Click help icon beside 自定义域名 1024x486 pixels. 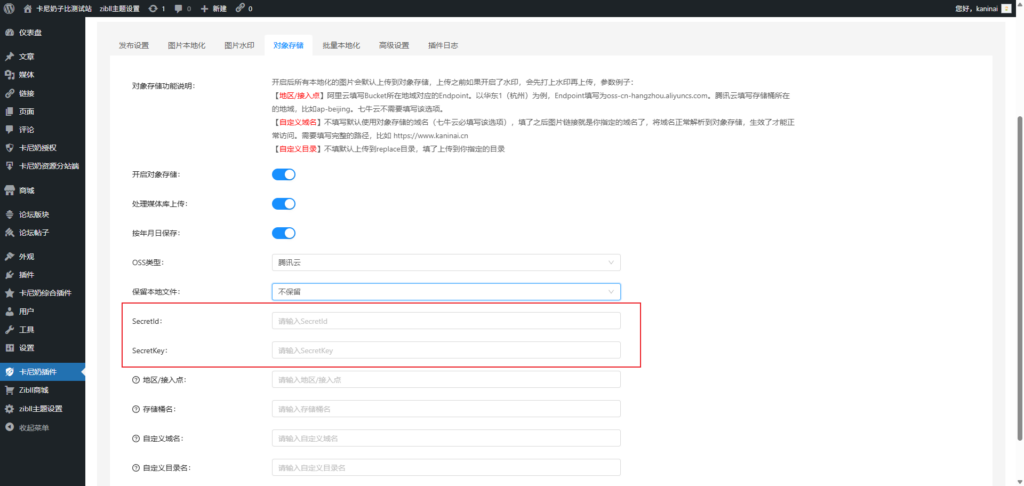tap(136, 438)
